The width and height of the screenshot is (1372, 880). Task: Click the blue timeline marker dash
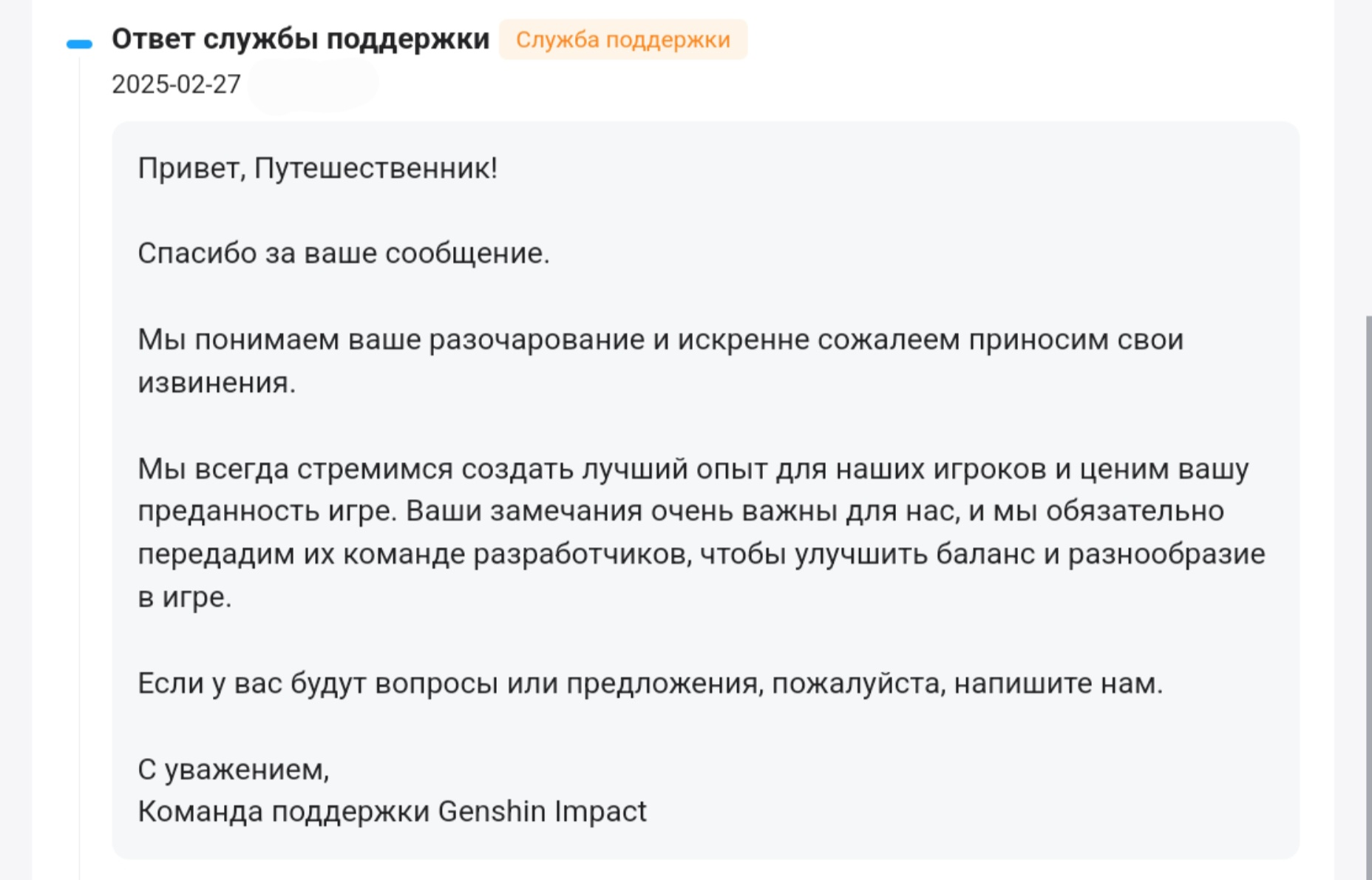79,44
